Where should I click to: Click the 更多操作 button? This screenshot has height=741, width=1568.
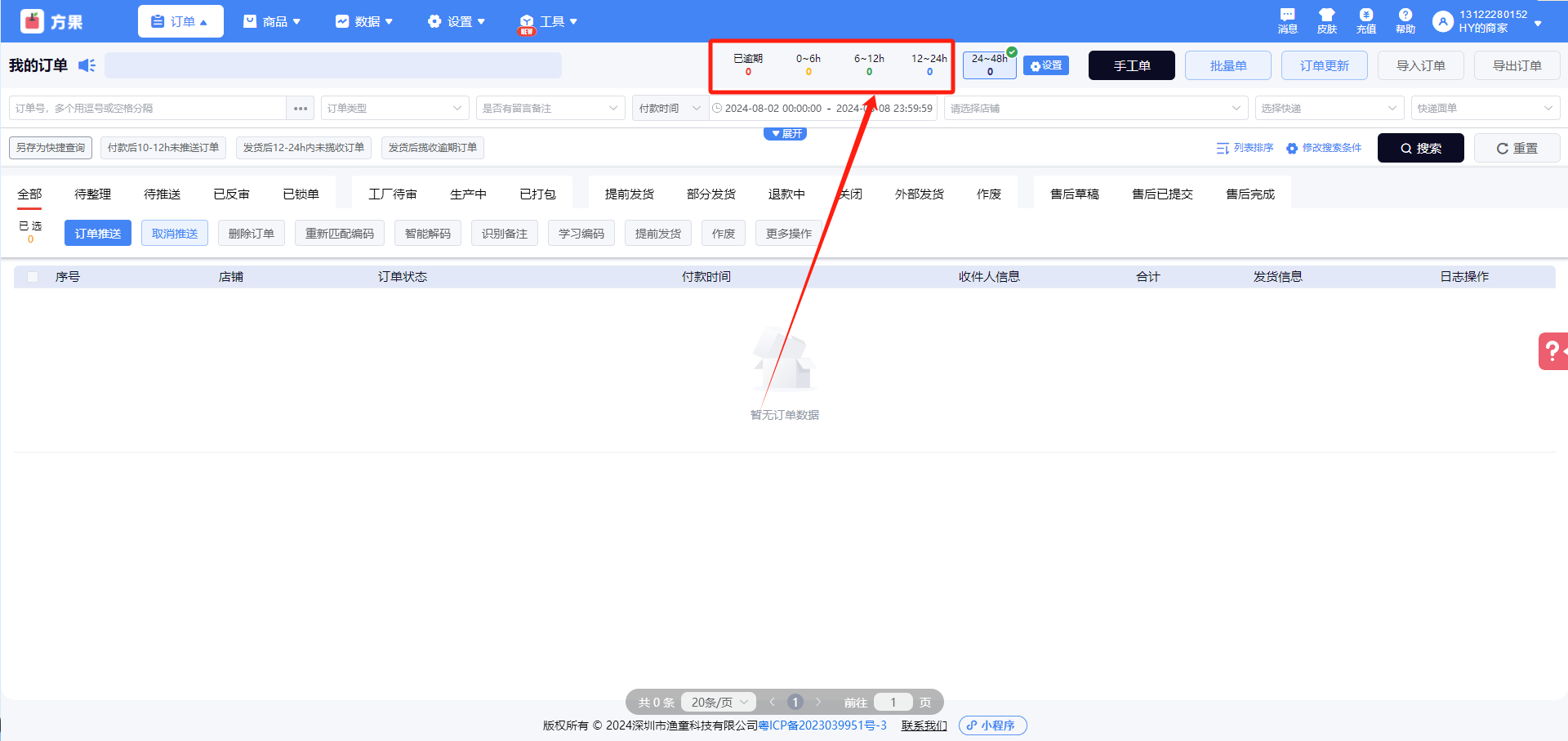pos(789,234)
